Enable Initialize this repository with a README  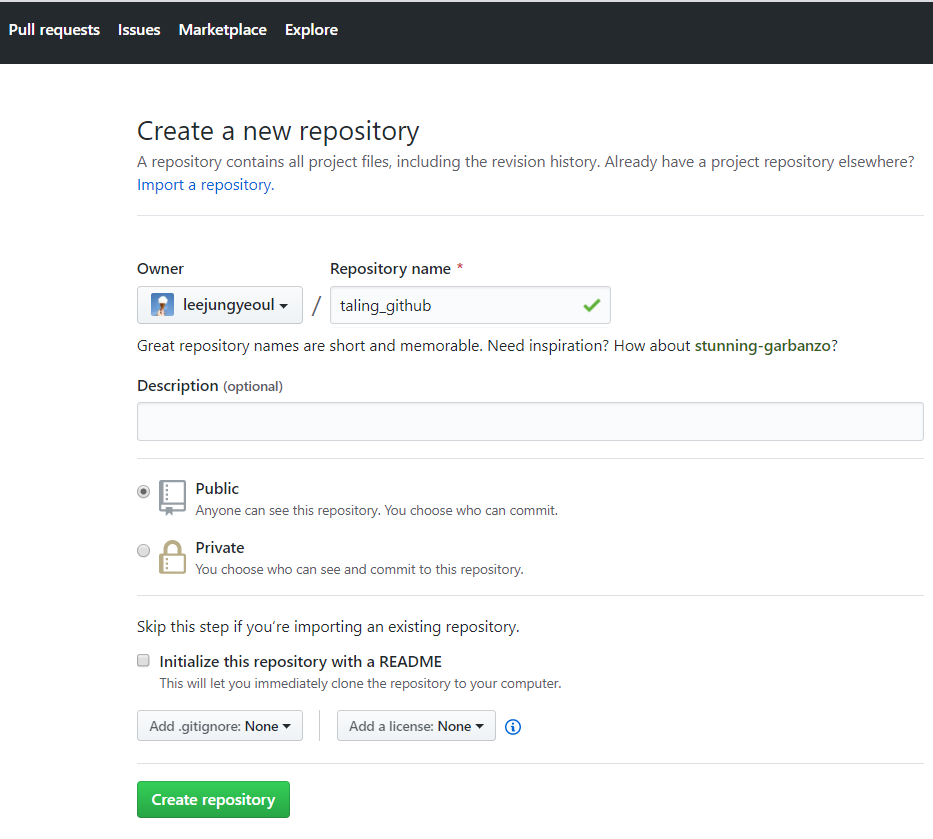(143, 660)
